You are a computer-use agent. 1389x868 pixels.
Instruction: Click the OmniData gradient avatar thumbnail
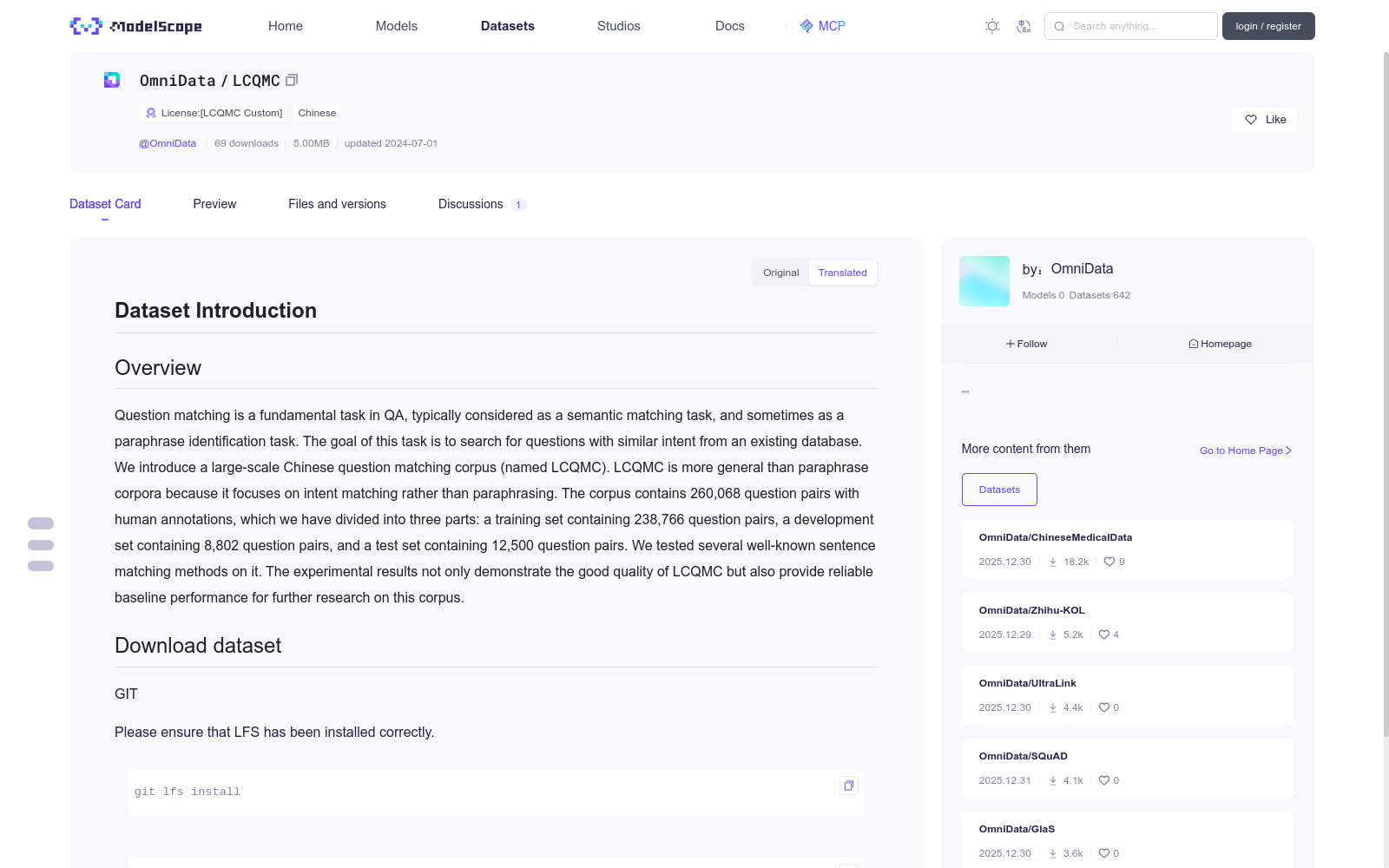pos(984,281)
